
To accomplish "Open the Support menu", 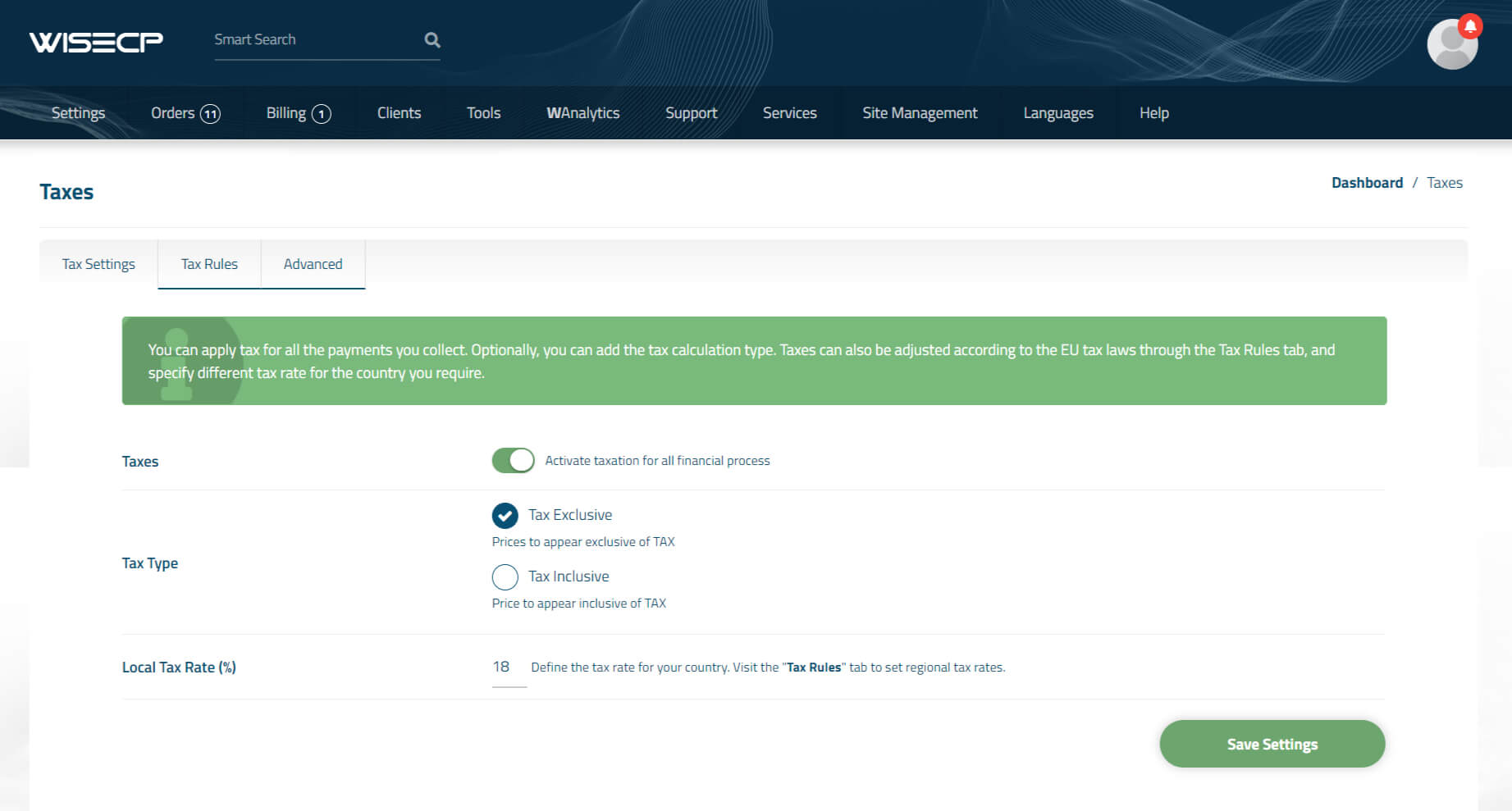I will pos(691,113).
